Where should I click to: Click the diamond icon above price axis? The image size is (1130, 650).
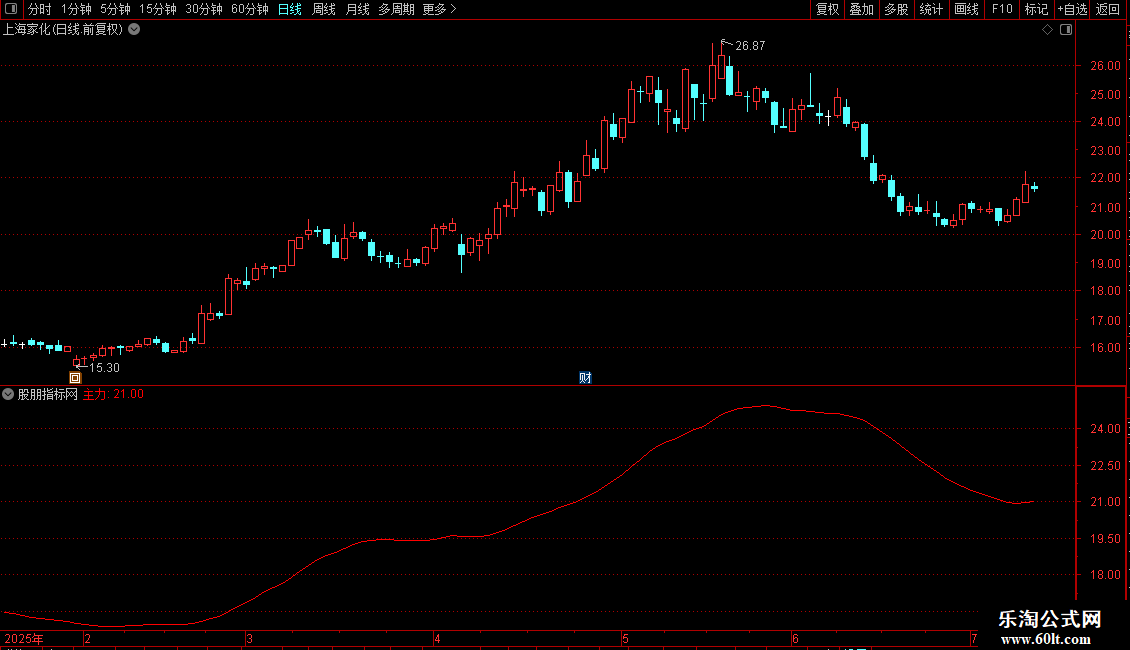click(x=1048, y=30)
